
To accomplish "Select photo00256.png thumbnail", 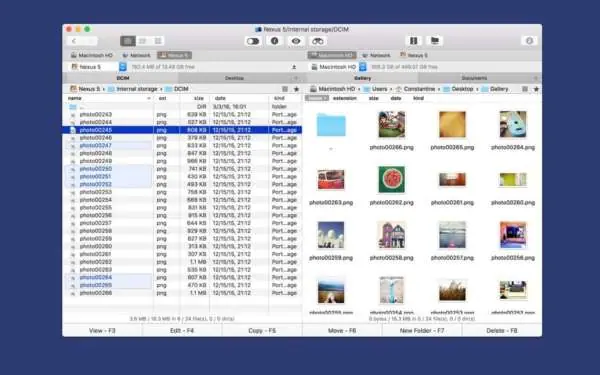I will tap(513, 235).
